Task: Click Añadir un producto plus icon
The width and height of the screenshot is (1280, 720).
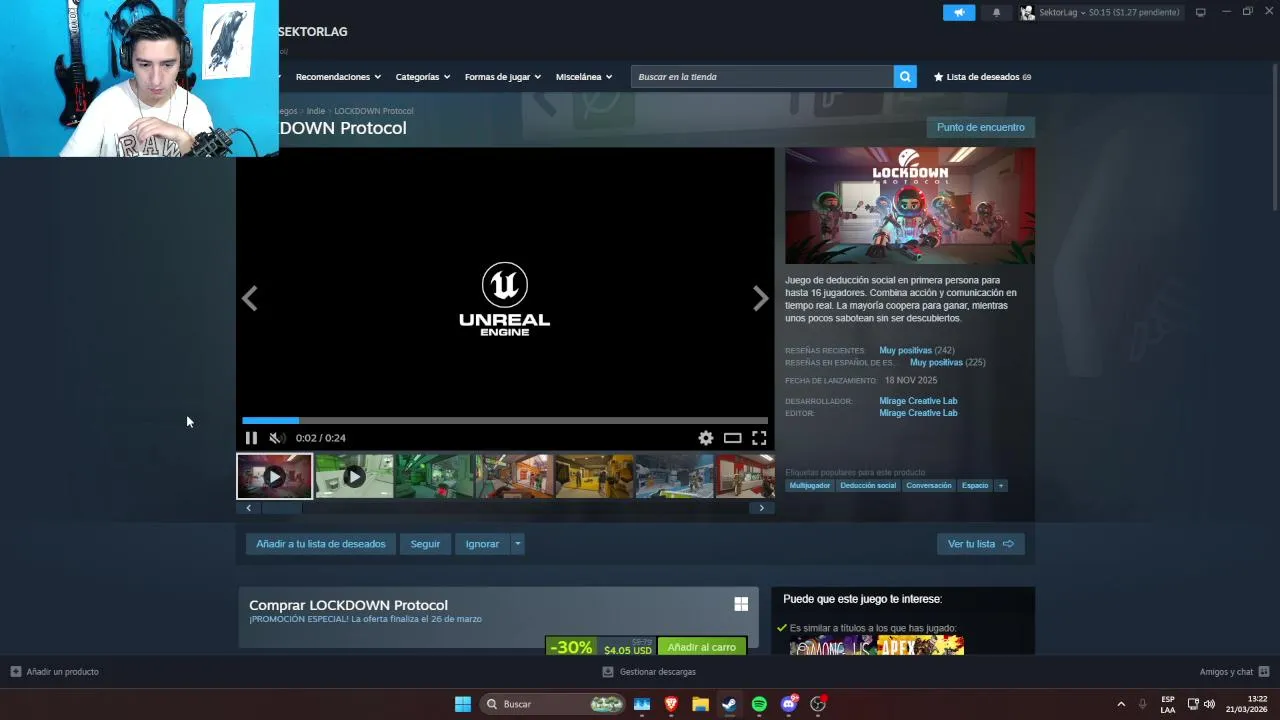Action: (x=15, y=672)
